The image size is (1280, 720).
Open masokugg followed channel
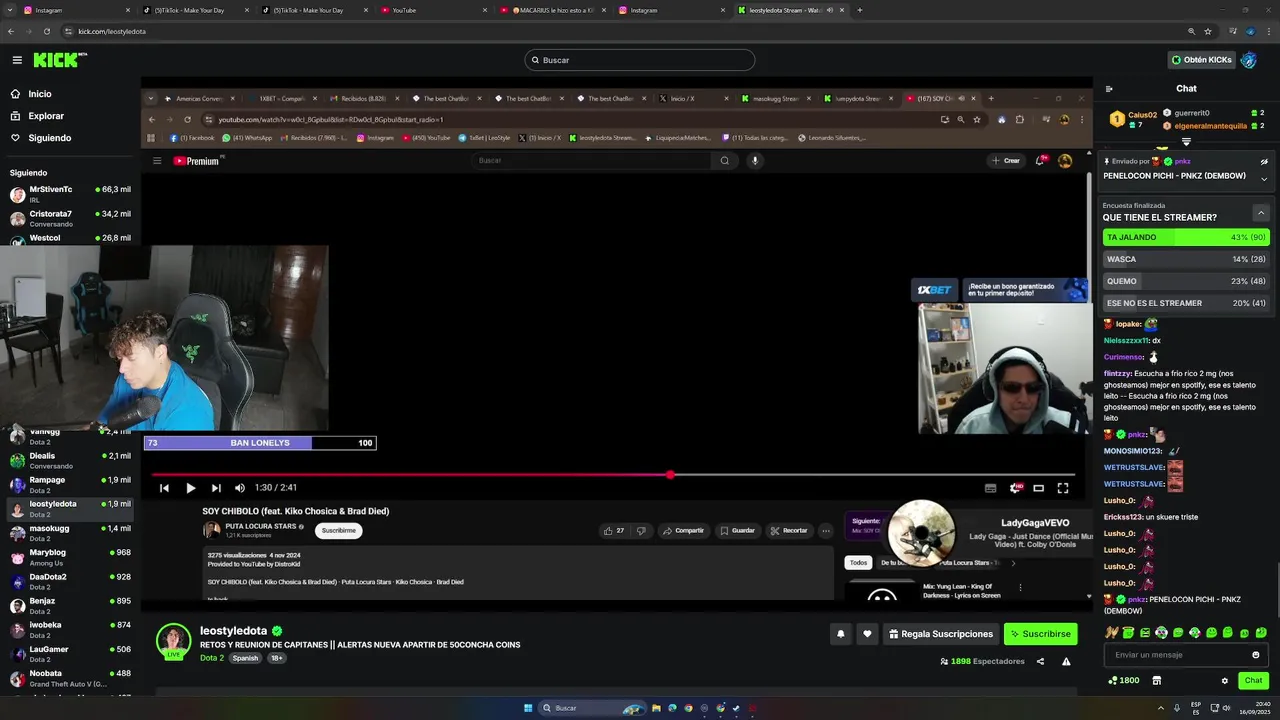[x=70, y=533]
